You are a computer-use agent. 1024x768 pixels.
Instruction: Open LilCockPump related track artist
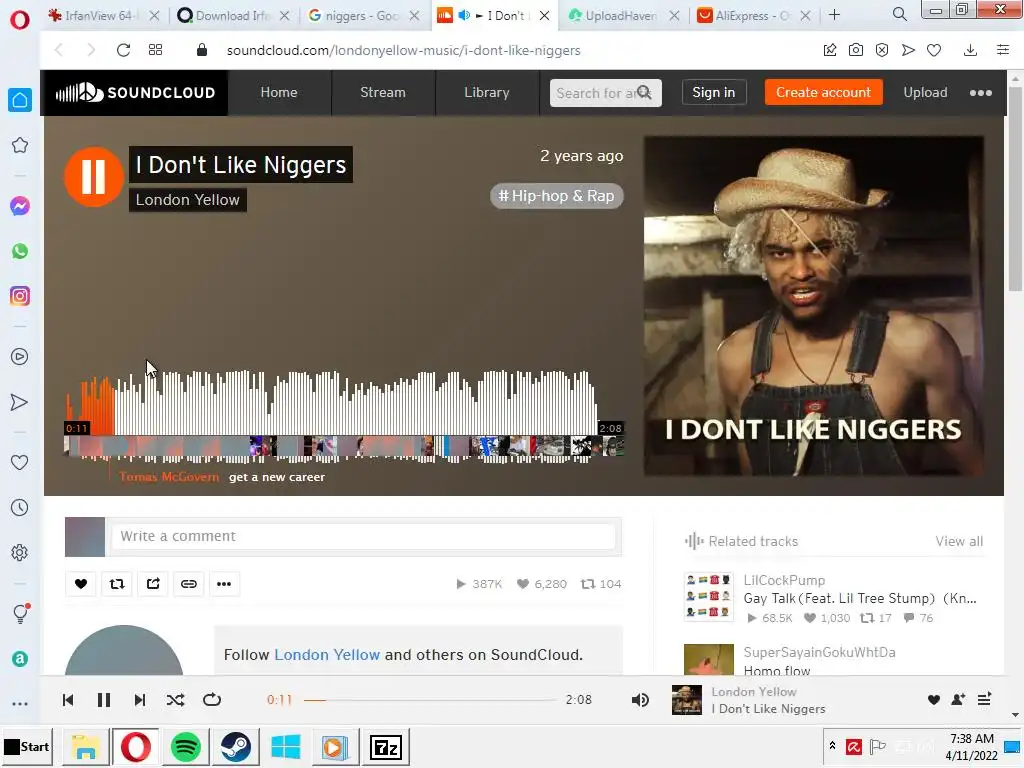(x=784, y=581)
